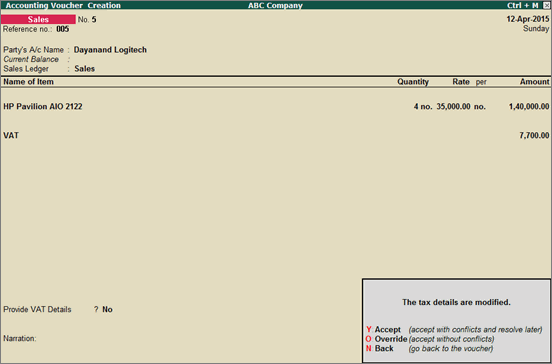Choose Override to accept without conflicts
This screenshot has height=364, width=552.
tap(386, 339)
